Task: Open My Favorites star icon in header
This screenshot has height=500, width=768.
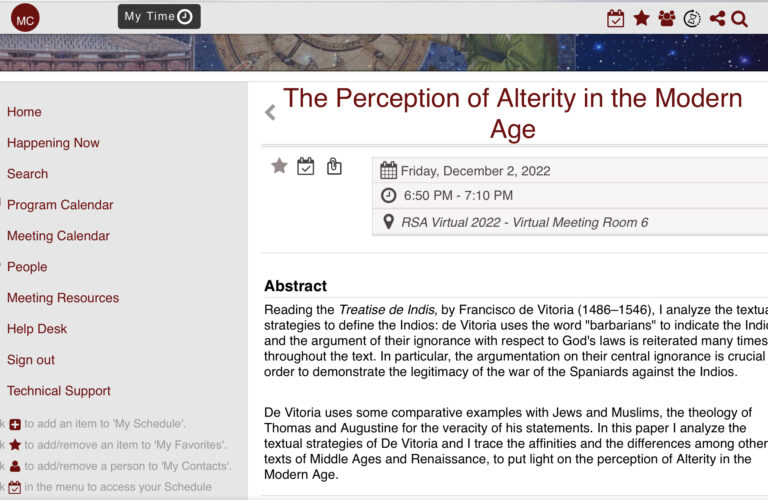Action: [641, 18]
